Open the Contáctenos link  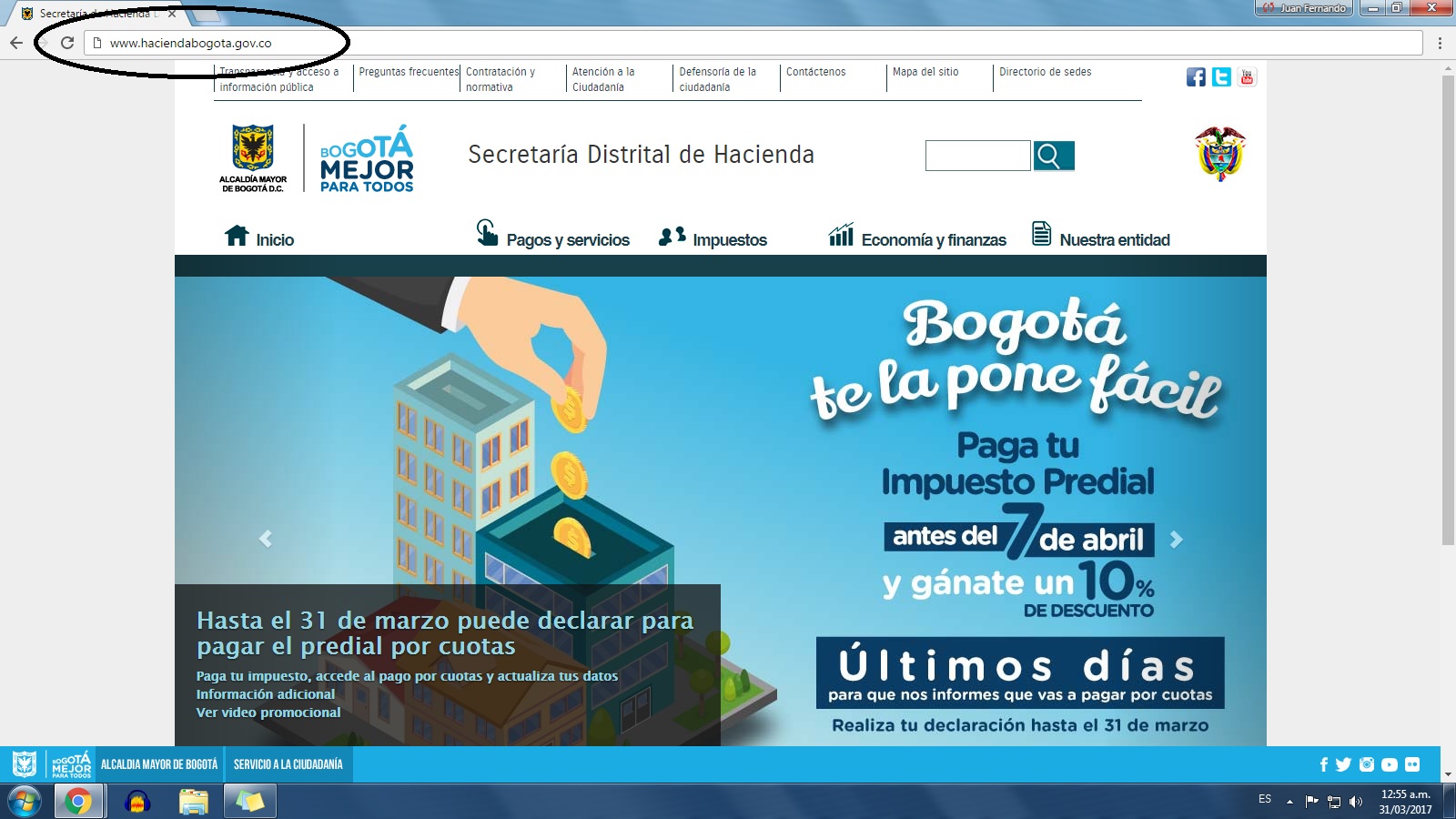(815, 72)
